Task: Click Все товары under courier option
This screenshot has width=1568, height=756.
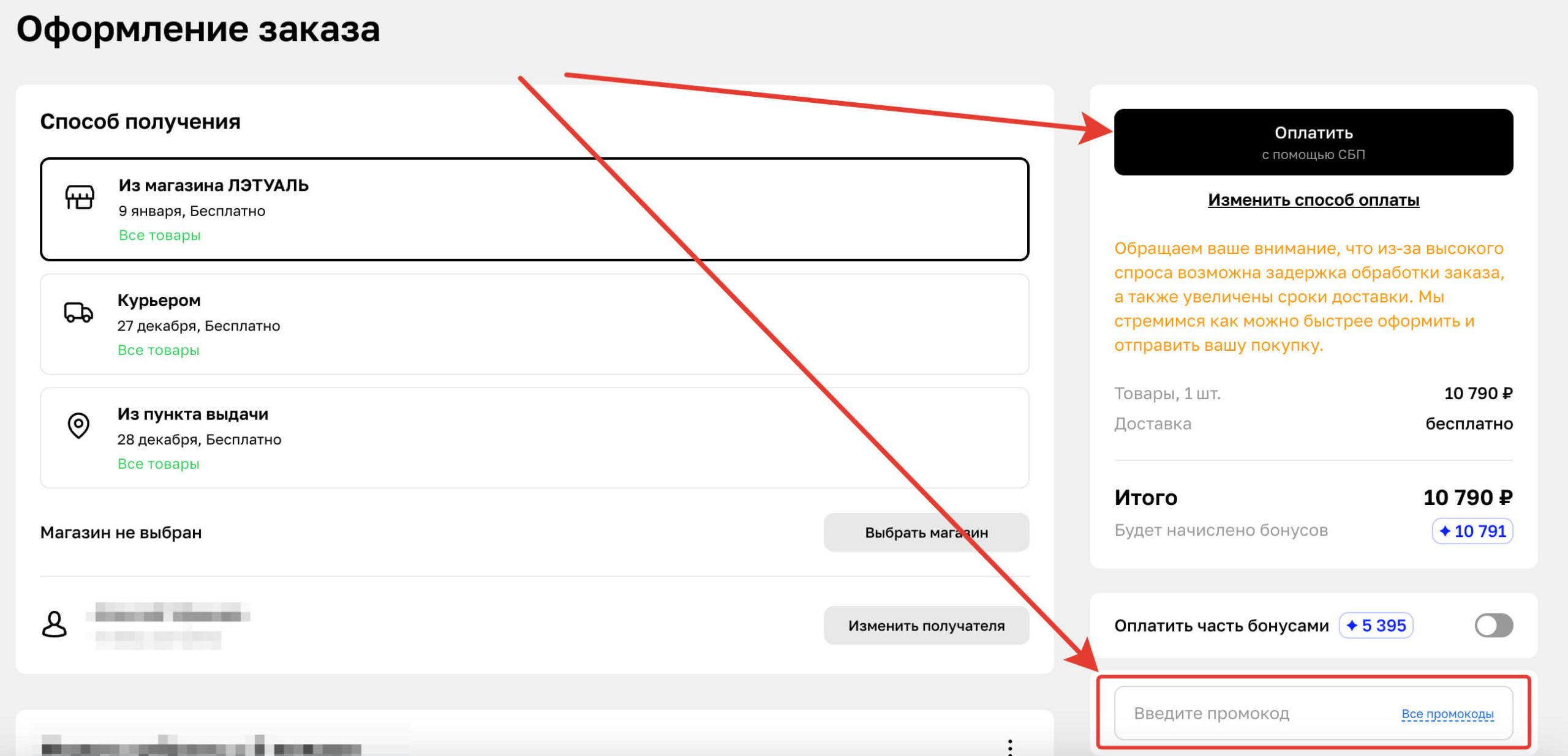Action: click(158, 350)
